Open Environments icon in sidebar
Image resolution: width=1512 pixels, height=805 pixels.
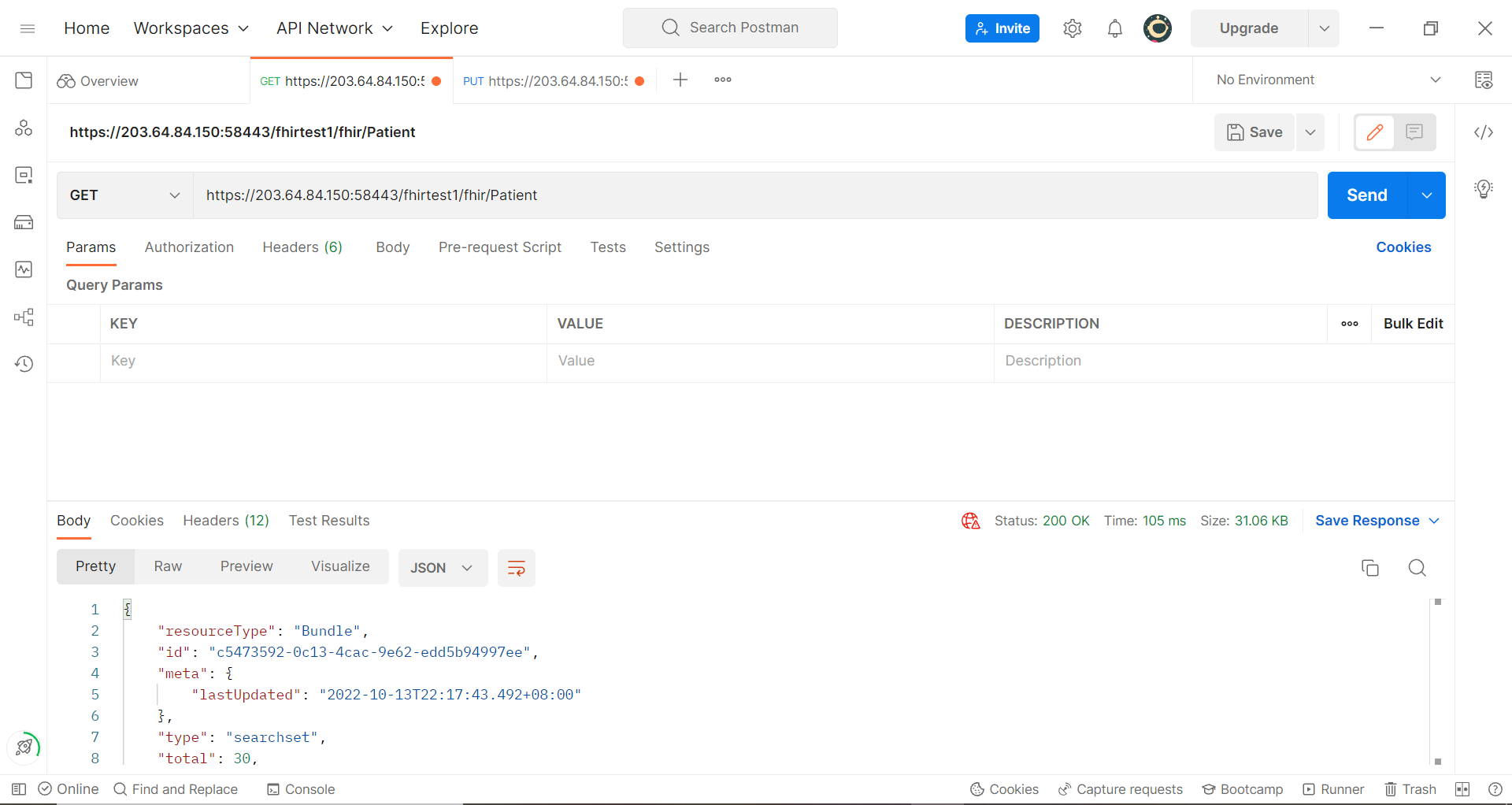pyautogui.click(x=24, y=175)
